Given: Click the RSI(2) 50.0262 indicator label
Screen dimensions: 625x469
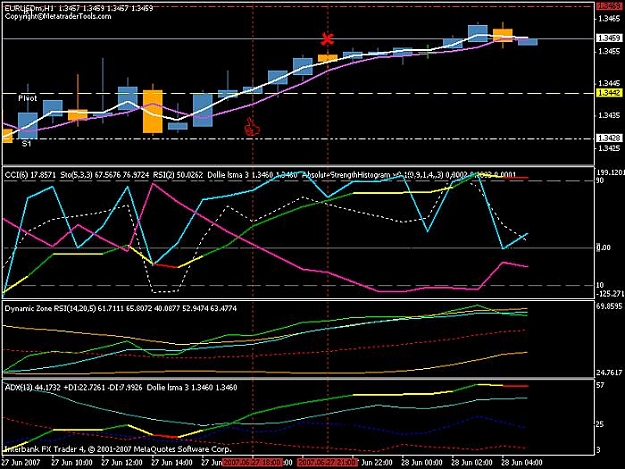Looking at the screenshot, I should tap(178, 175).
